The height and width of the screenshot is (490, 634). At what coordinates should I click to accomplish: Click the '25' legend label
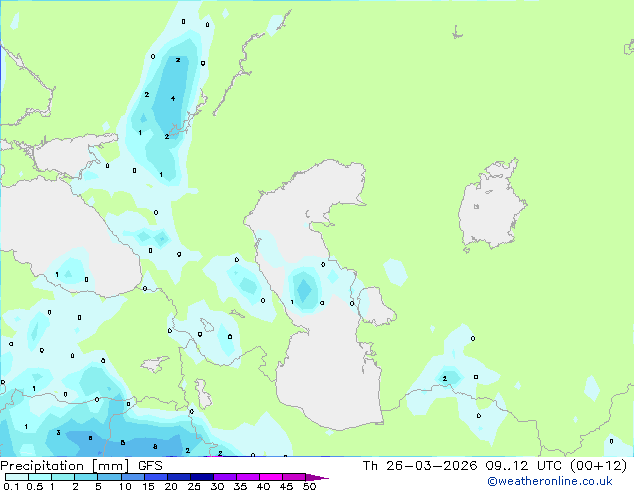194,486
